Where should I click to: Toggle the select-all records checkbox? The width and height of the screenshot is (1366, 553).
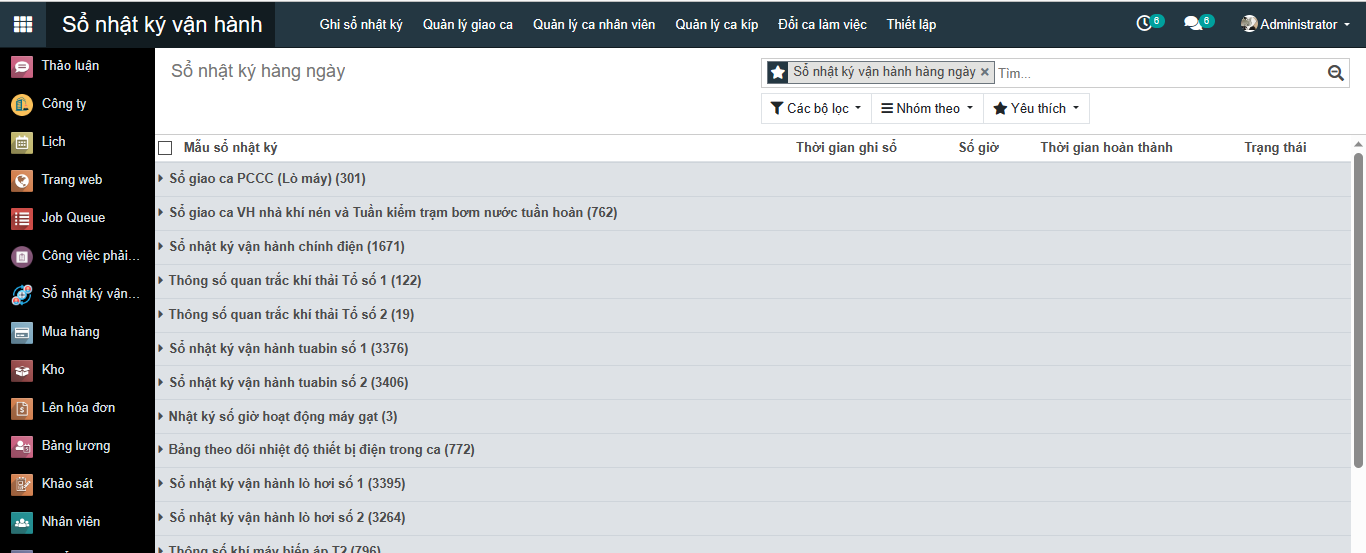pyautogui.click(x=165, y=148)
